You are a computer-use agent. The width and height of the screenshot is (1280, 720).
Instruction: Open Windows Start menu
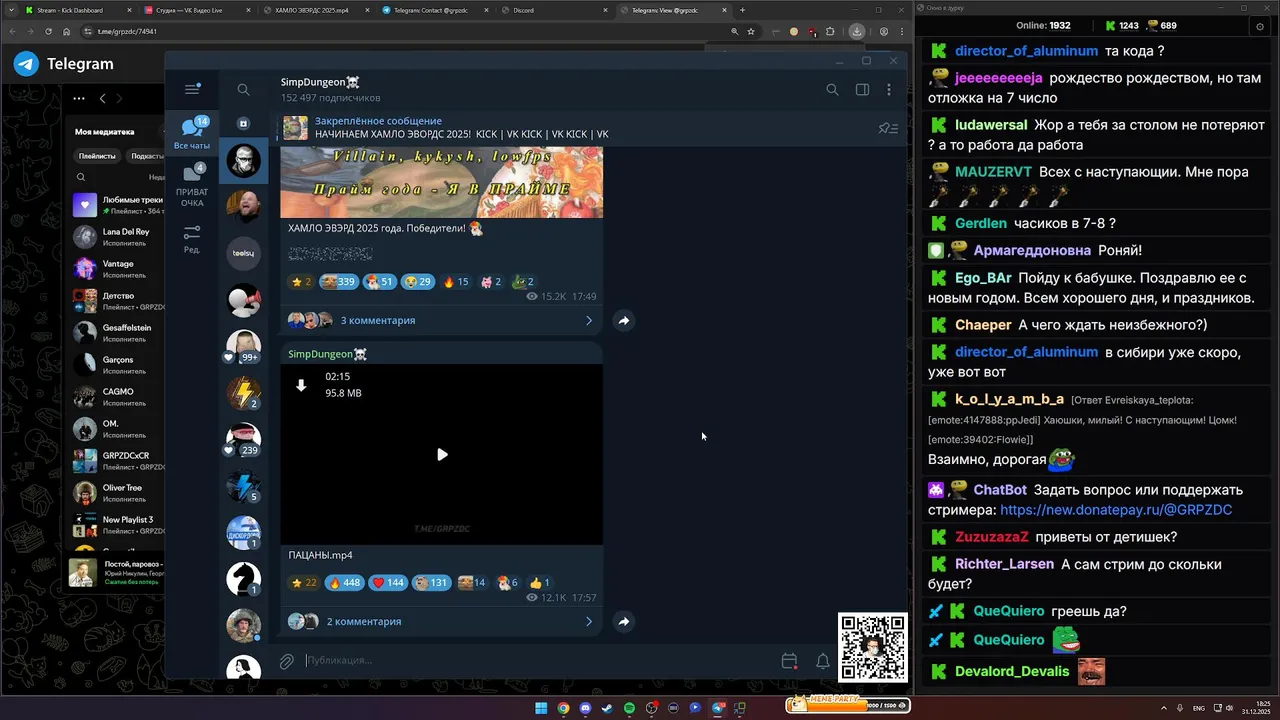pos(541,708)
